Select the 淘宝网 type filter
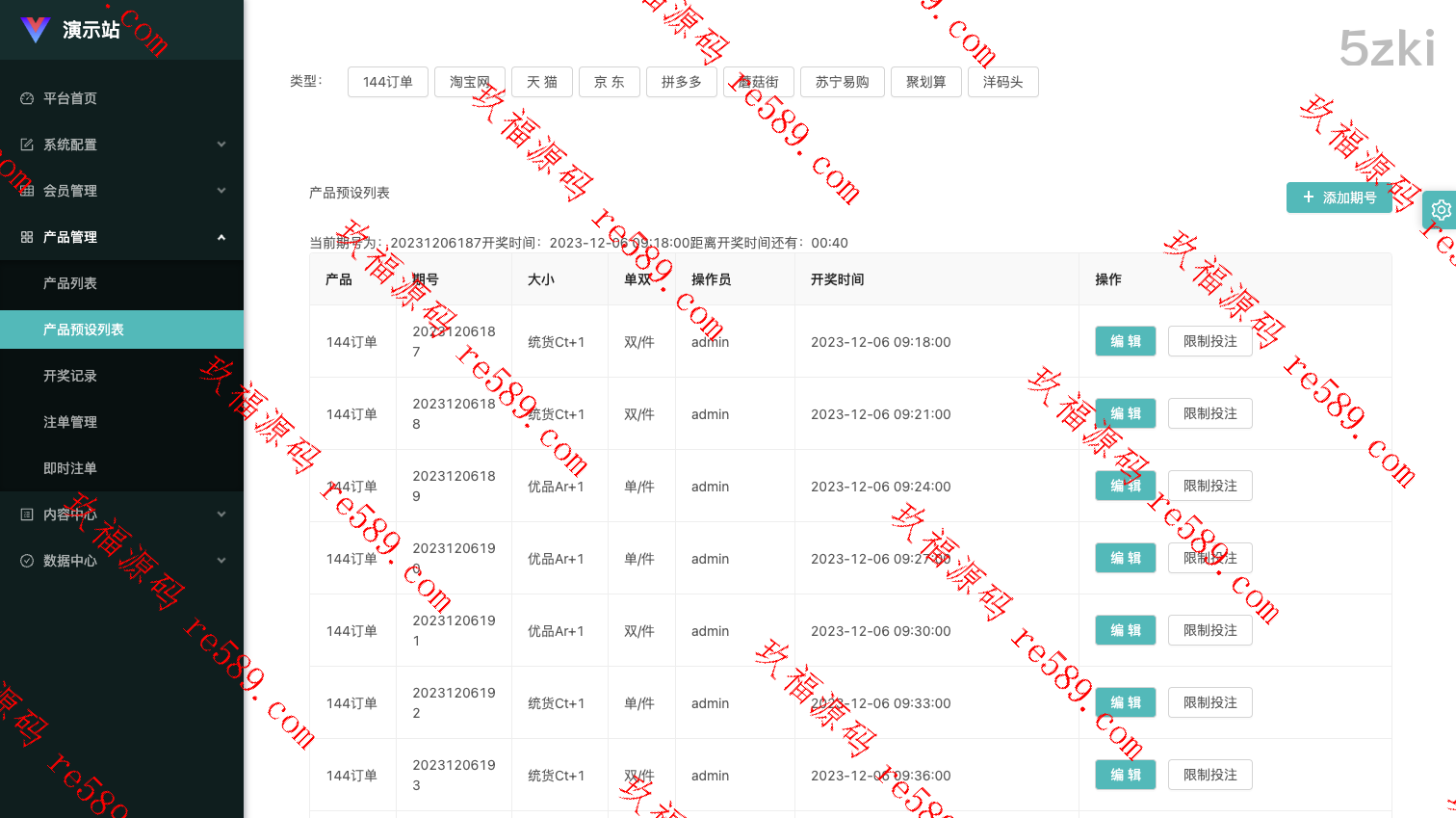Screen dimensions: 1456x818 pyautogui.click(x=470, y=82)
